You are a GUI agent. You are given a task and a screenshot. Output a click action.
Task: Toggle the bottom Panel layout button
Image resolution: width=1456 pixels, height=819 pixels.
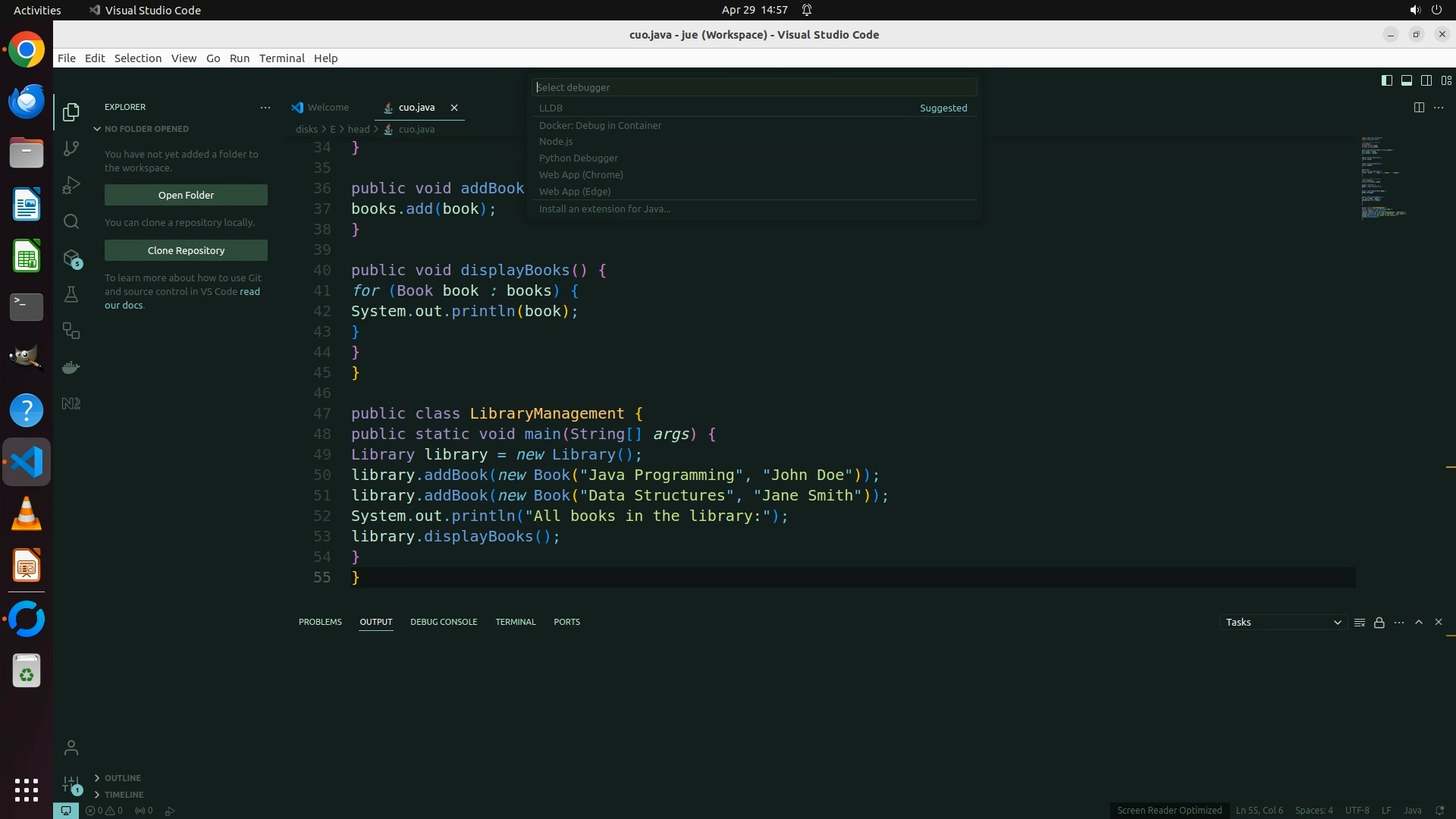pyautogui.click(x=1406, y=80)
